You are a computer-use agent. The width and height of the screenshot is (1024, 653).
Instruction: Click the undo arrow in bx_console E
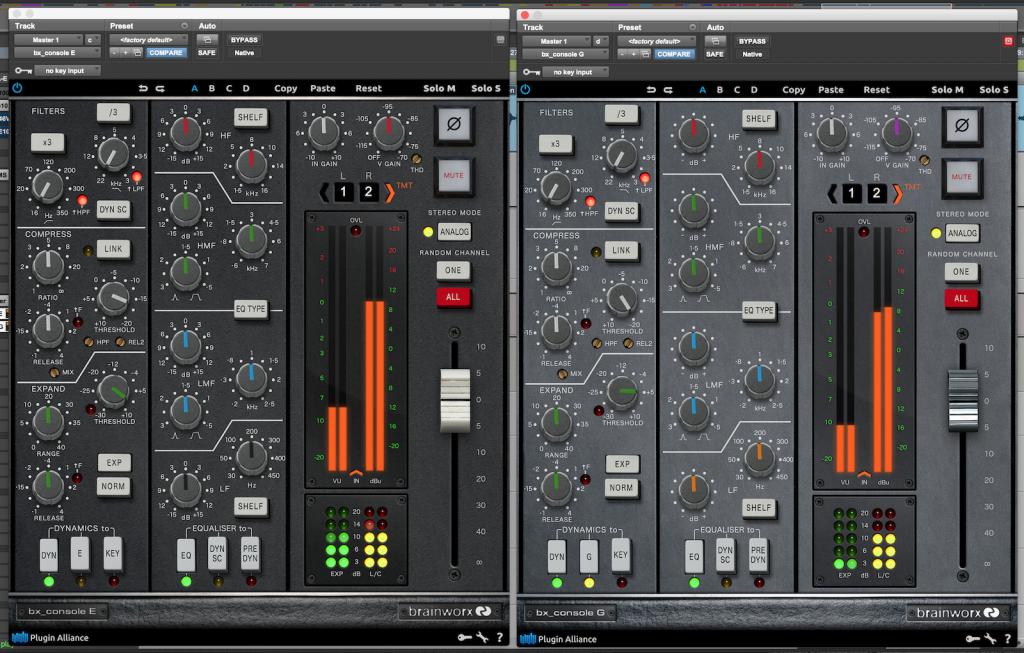pyautogui.click(x=143, y=88)
